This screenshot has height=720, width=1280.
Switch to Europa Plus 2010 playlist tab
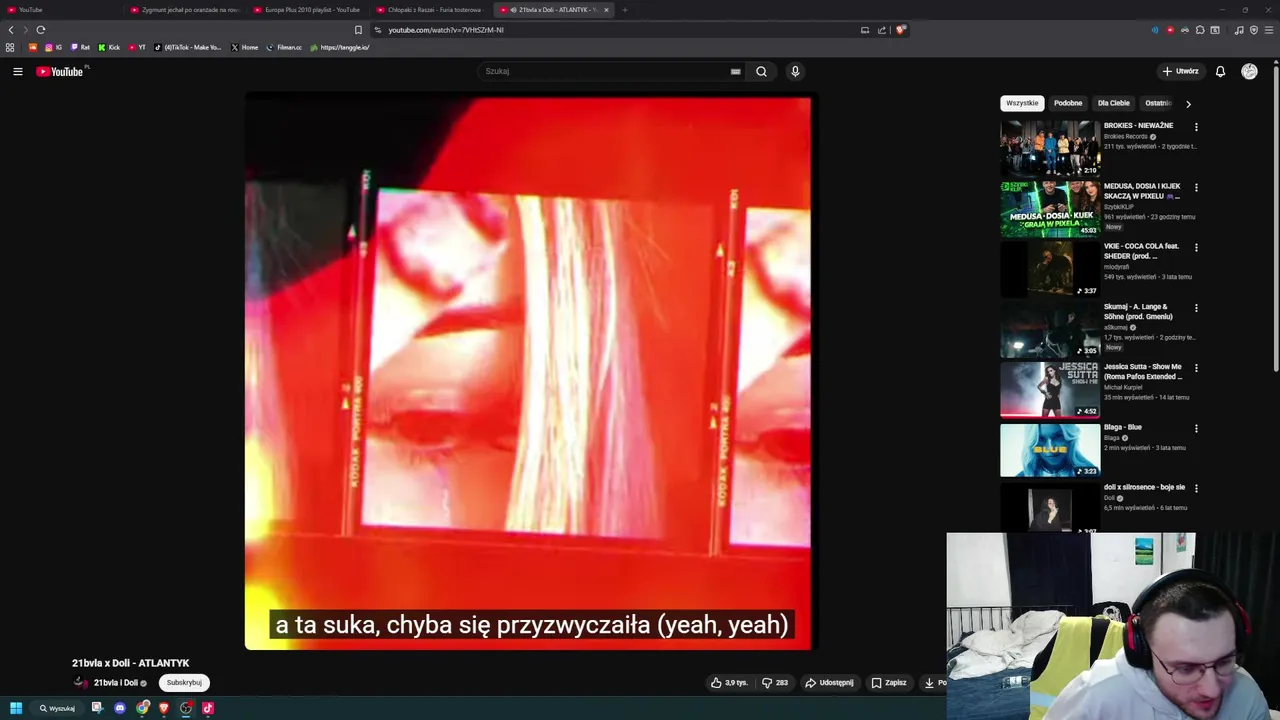pos(307,10)
